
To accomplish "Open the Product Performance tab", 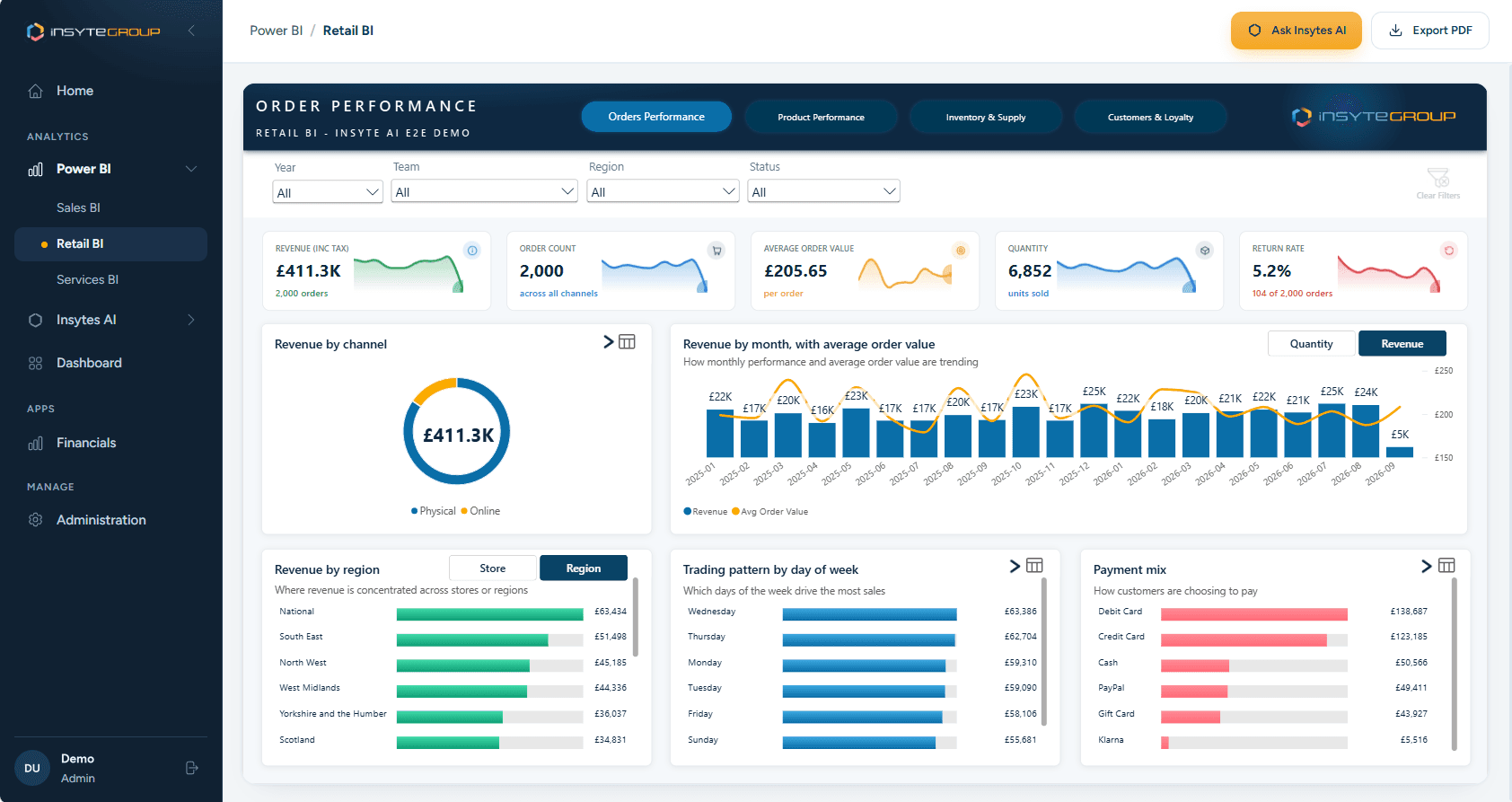I will click(x=821, y=117).
